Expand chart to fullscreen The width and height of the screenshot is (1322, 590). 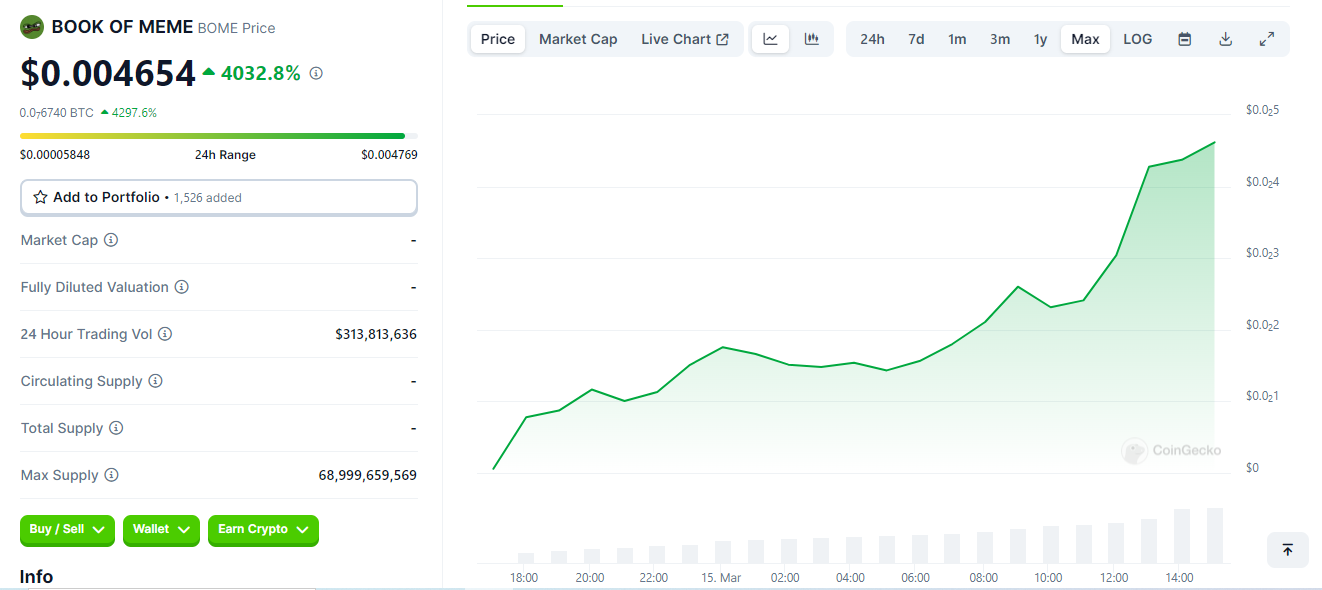point(1267,39)
